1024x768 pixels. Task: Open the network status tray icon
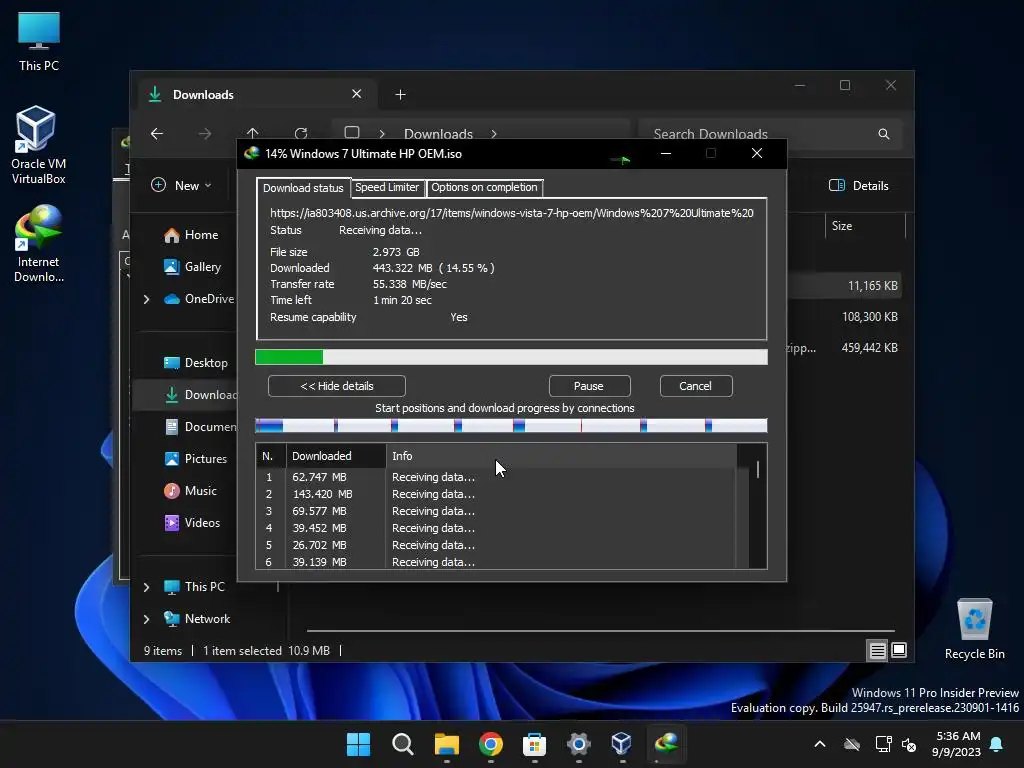pos(883,744)
